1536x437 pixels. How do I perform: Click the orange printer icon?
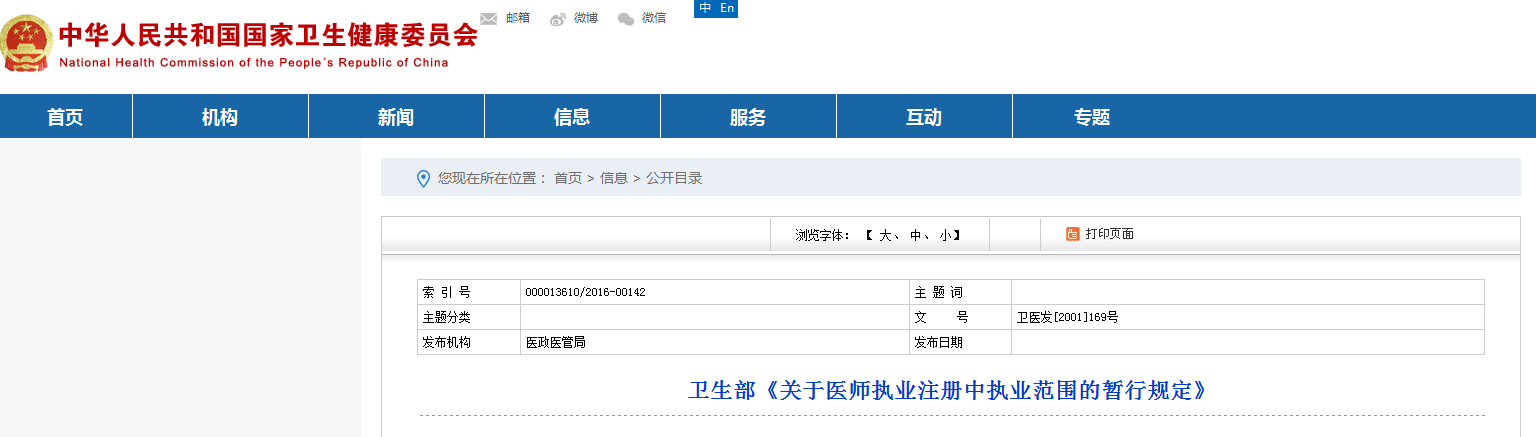[1072, 234]
